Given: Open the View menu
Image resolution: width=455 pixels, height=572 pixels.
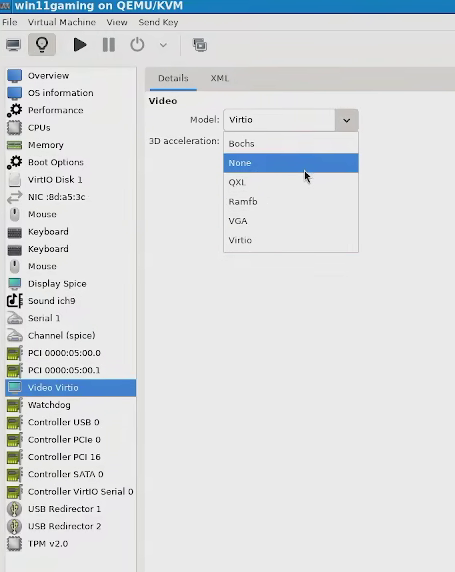Looking at the screenshot, I should click(117, 22).
